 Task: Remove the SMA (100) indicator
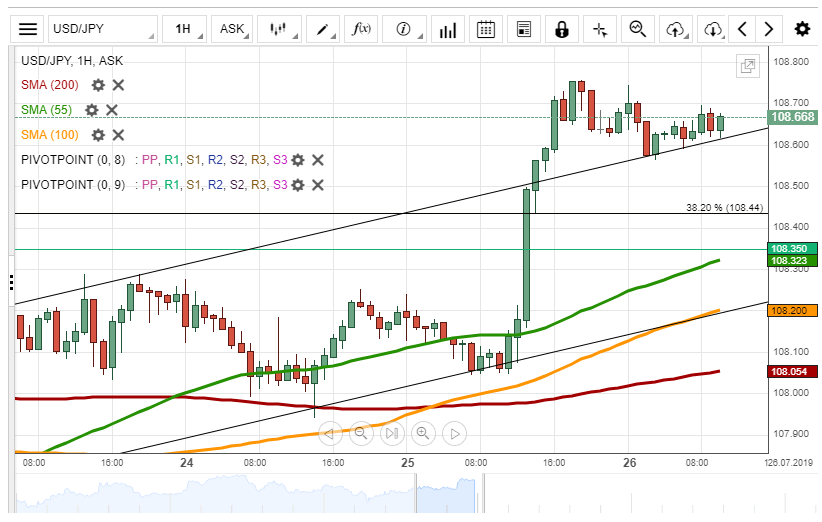(x=118, y=135)
